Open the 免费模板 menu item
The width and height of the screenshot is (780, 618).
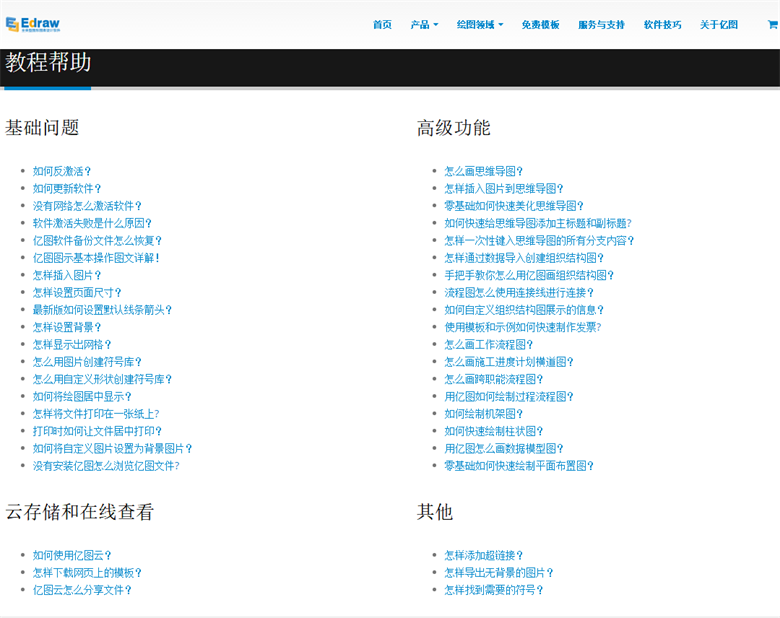(x=540, y=24)
